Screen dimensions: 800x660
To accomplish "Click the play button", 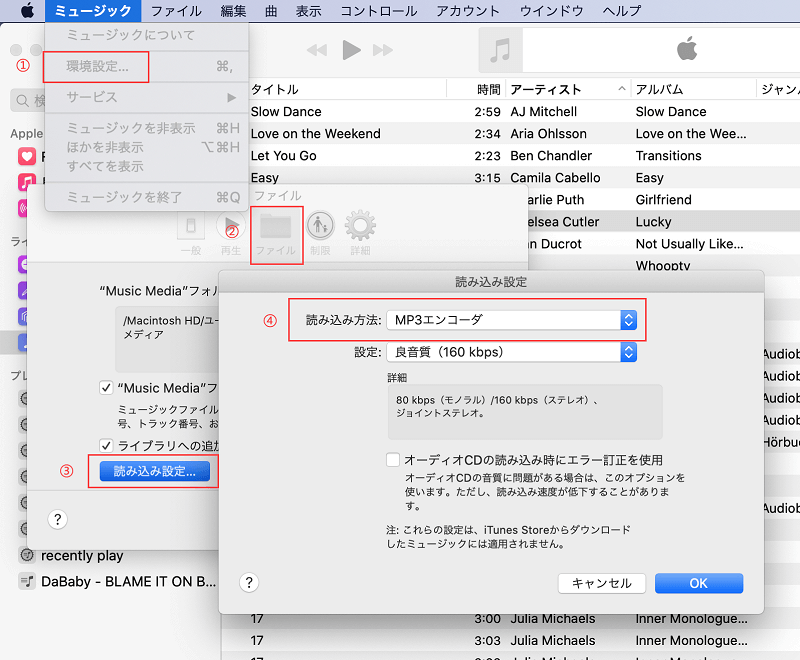I will (352, 50).
